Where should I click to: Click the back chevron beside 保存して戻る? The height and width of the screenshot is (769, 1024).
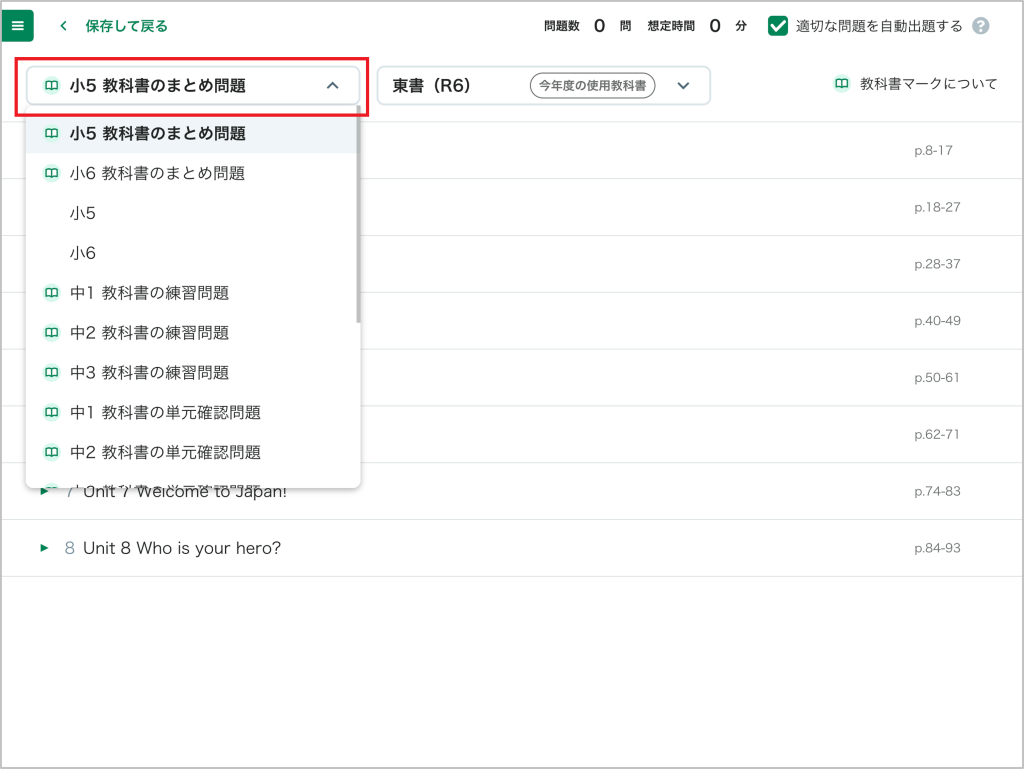coord(63,26)
